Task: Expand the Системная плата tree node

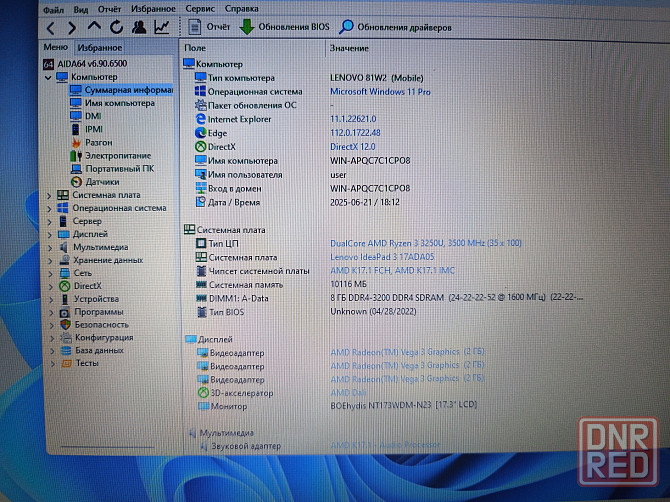Action: pos(49,196)
